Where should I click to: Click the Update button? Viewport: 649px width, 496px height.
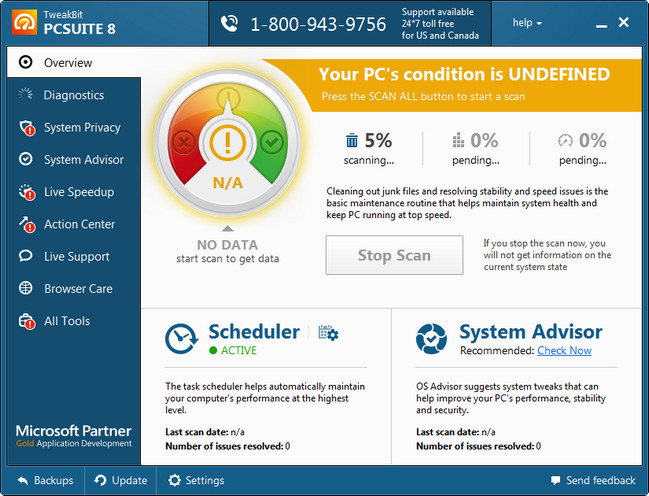[120, 480]
